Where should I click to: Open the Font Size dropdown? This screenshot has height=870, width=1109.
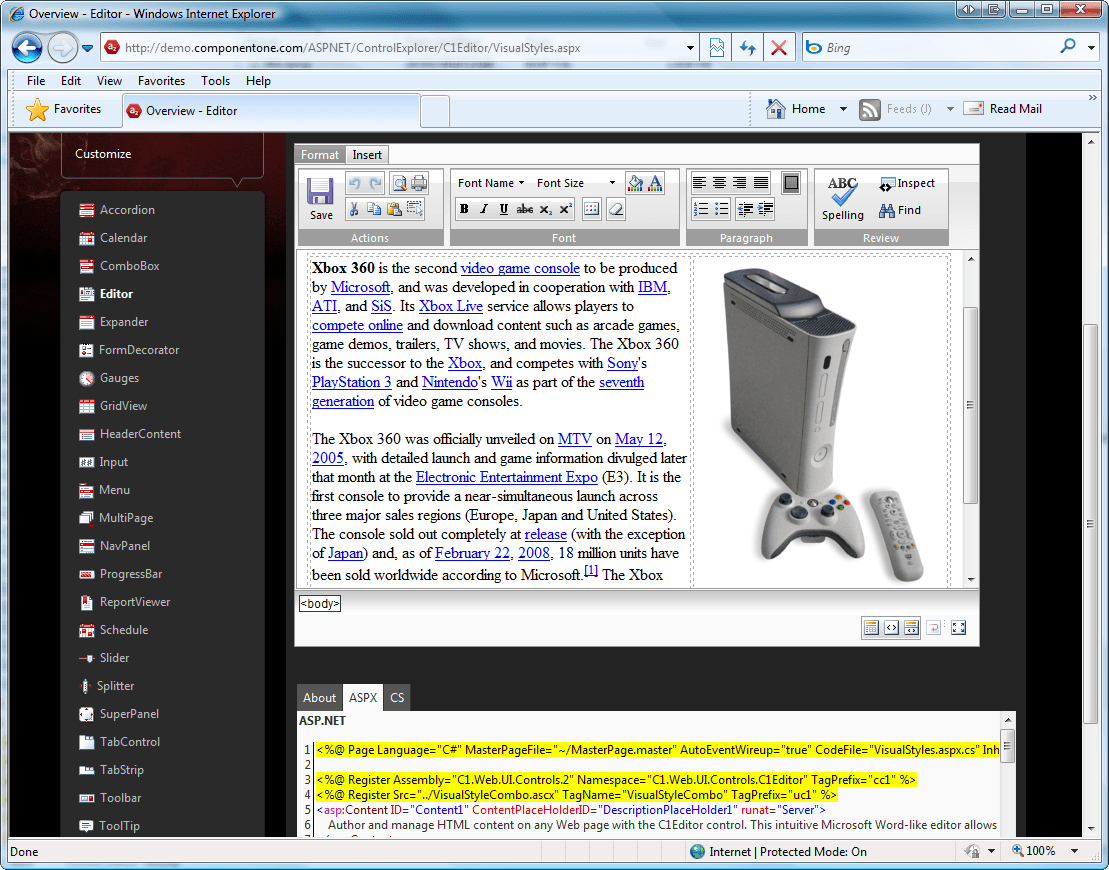point(576,183)
